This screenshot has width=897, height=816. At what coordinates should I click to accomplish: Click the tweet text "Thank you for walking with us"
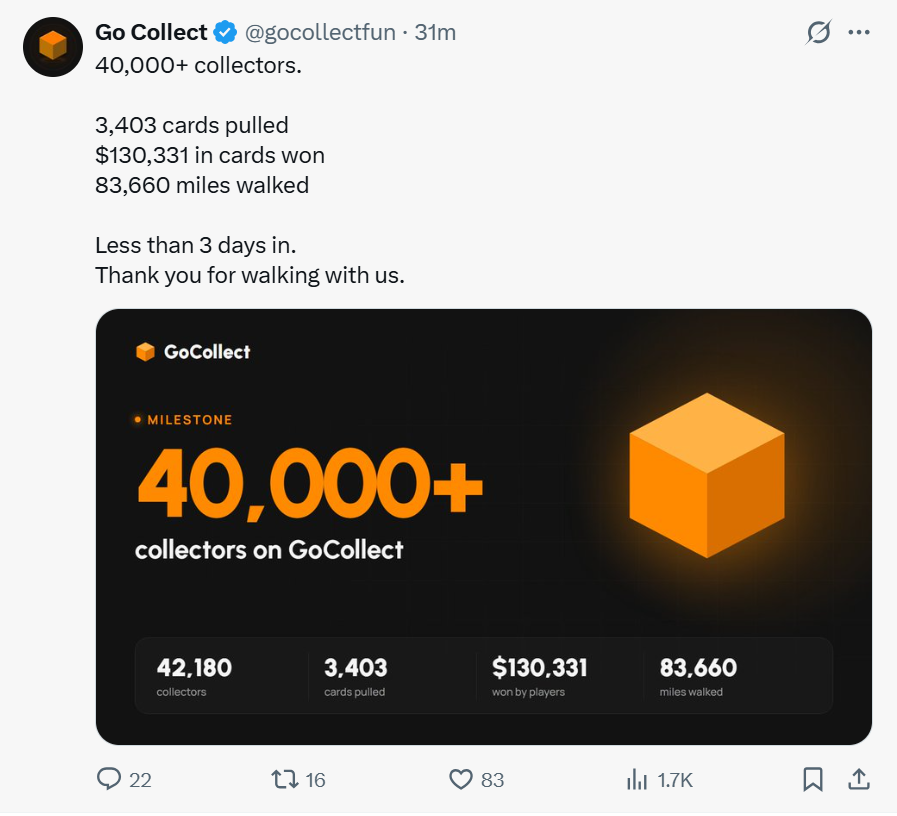tap(250, 275)
